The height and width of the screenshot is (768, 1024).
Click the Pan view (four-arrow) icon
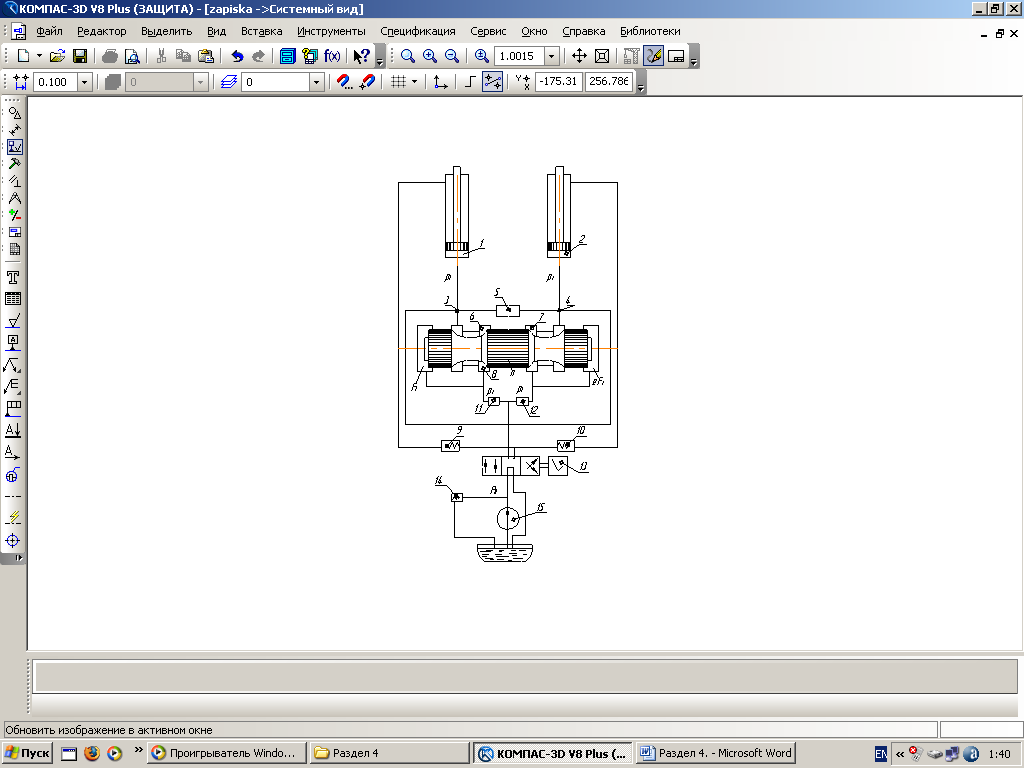579,56
